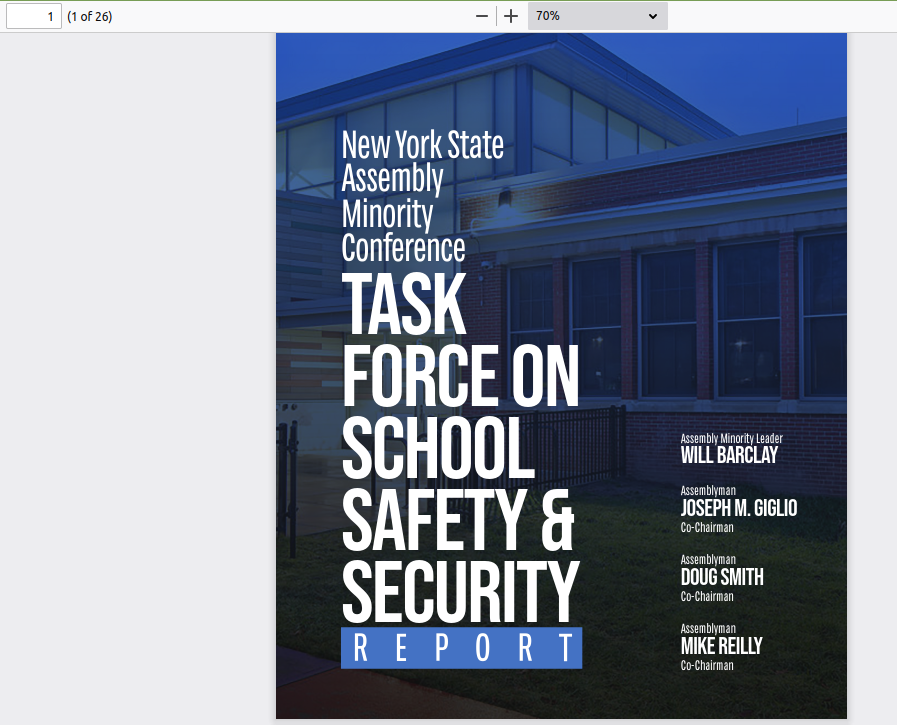The width and height of the screenshot is (897, 725).
Task: Click 'Co-Chairman' under Doug Smith
Action: [707, 596]
